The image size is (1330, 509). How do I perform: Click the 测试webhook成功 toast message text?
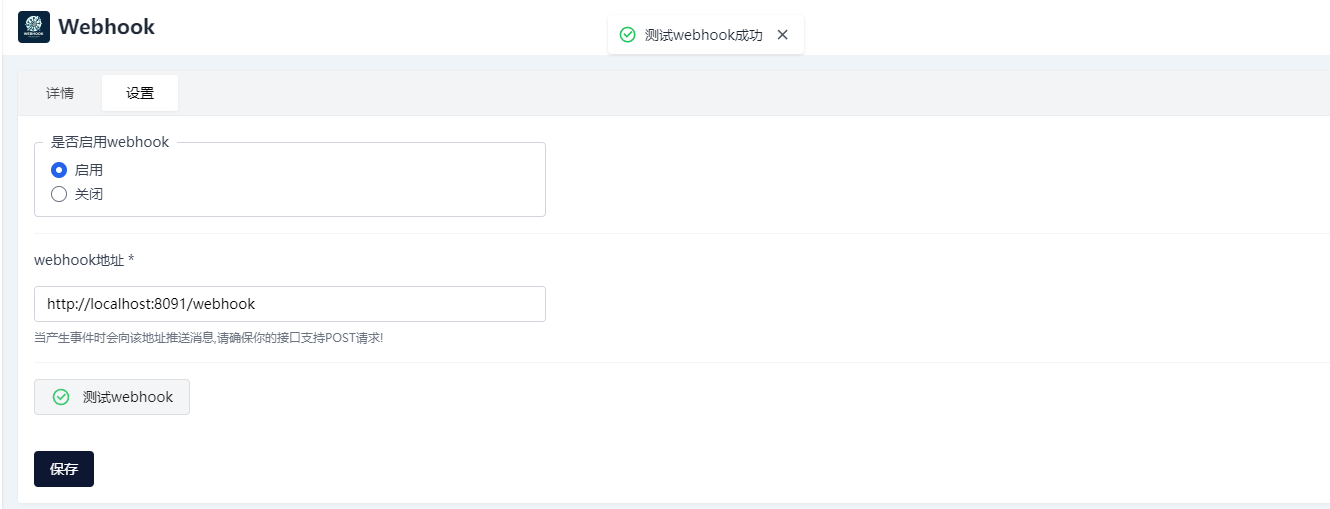pos(703,35)
